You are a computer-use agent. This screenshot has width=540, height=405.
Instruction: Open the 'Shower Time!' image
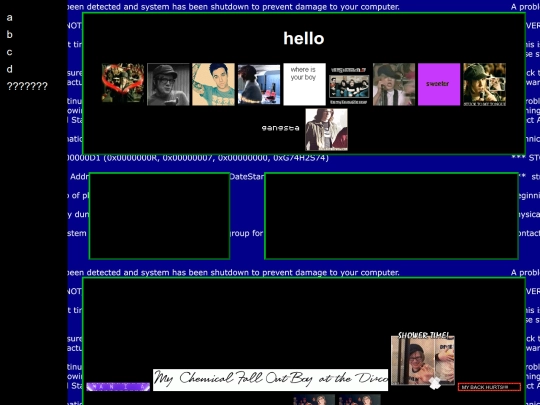pos(423,360)
